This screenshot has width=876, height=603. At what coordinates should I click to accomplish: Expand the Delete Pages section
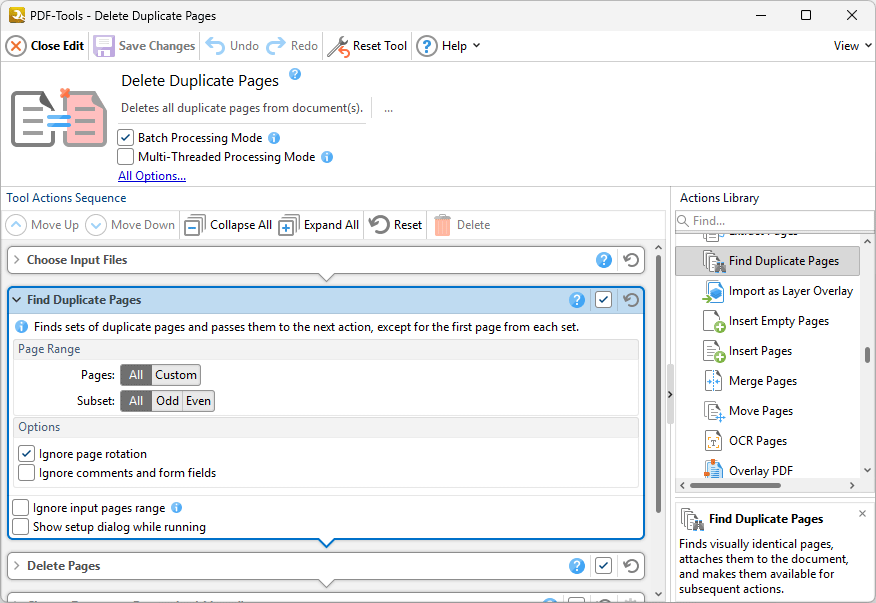coord(17,566)
